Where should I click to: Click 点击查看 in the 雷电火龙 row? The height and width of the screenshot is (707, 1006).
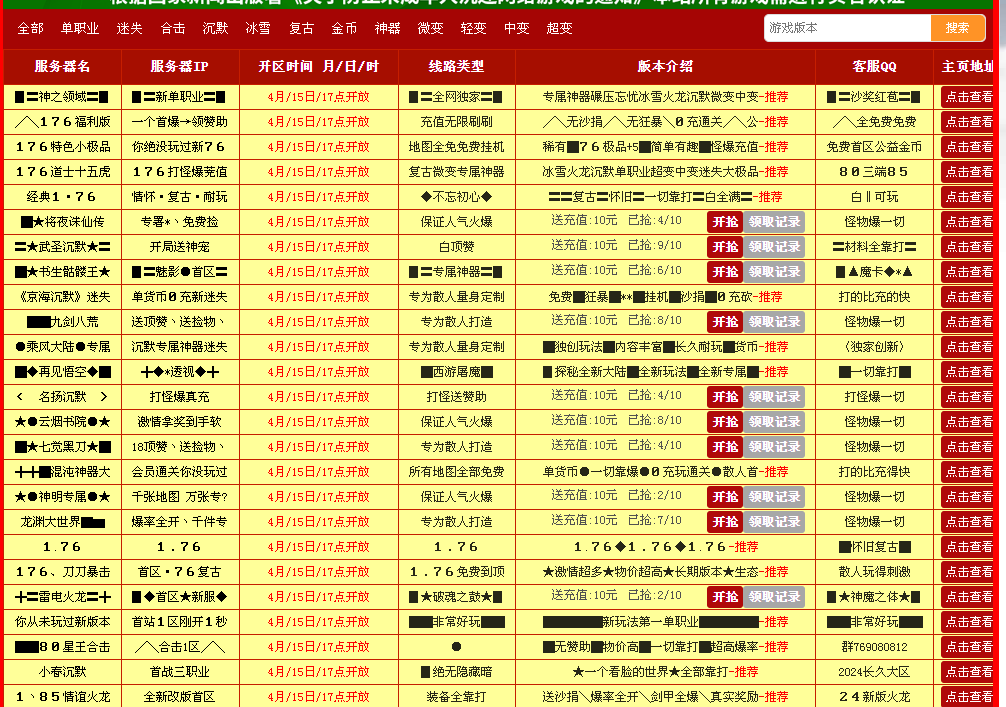coord(968,597)
